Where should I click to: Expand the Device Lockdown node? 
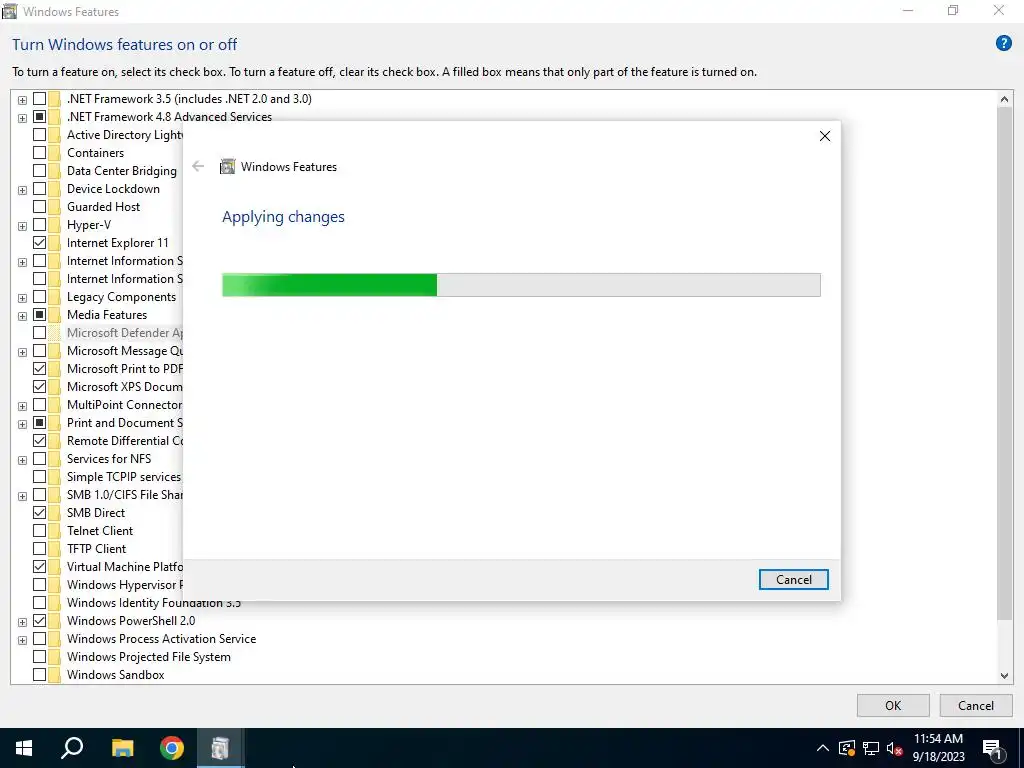[22, 190]
